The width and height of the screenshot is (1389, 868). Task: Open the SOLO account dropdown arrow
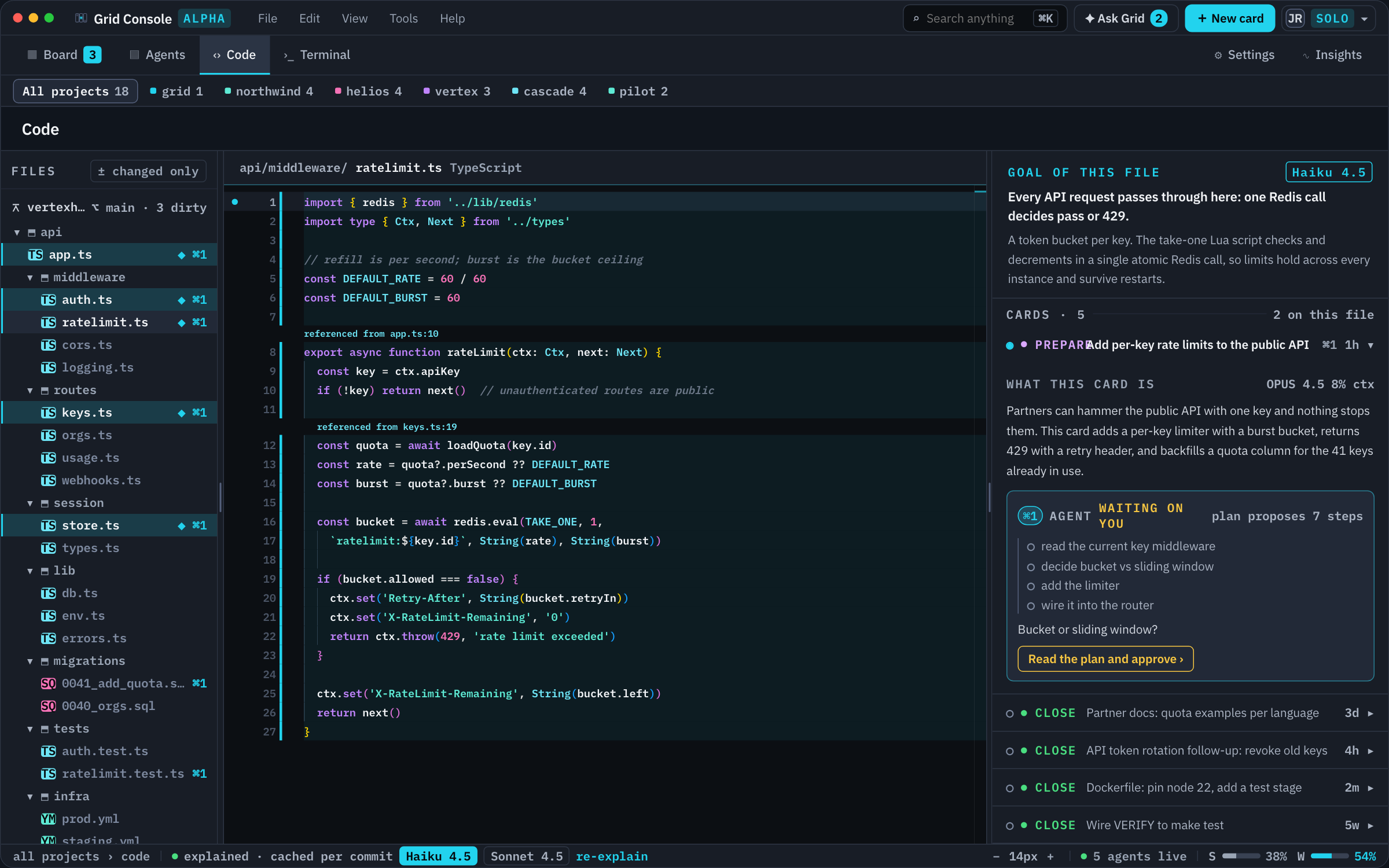(x=1365, y=19)
